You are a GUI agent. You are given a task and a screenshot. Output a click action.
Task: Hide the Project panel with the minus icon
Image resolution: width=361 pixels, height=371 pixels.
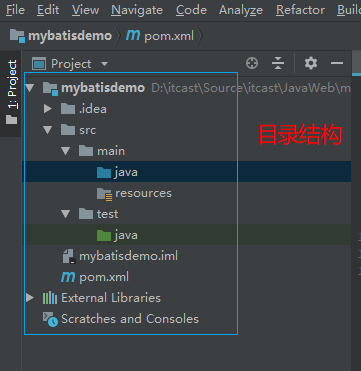[337, 63]
